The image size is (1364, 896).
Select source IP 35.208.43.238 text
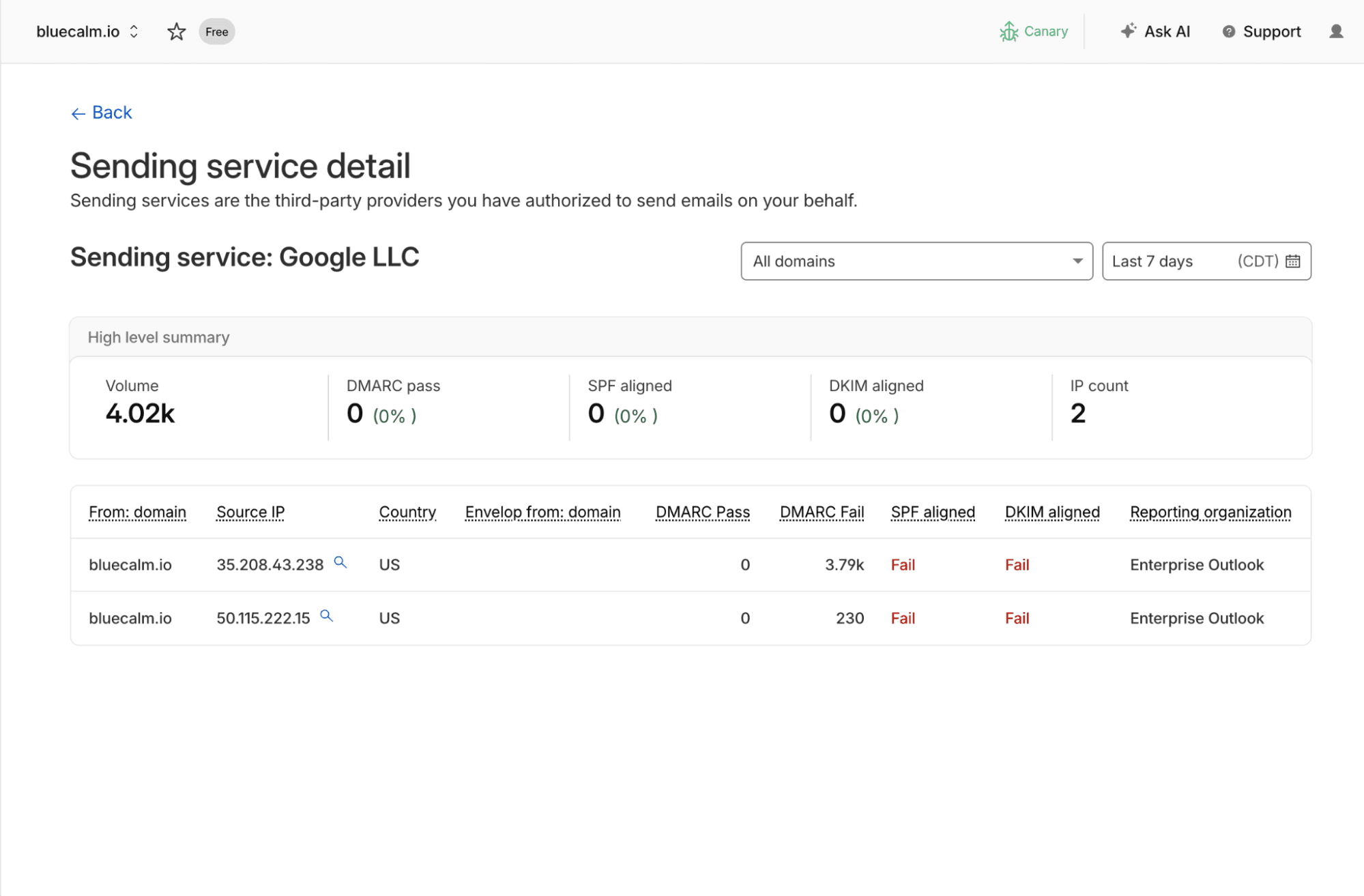click(x=270, y=565)
